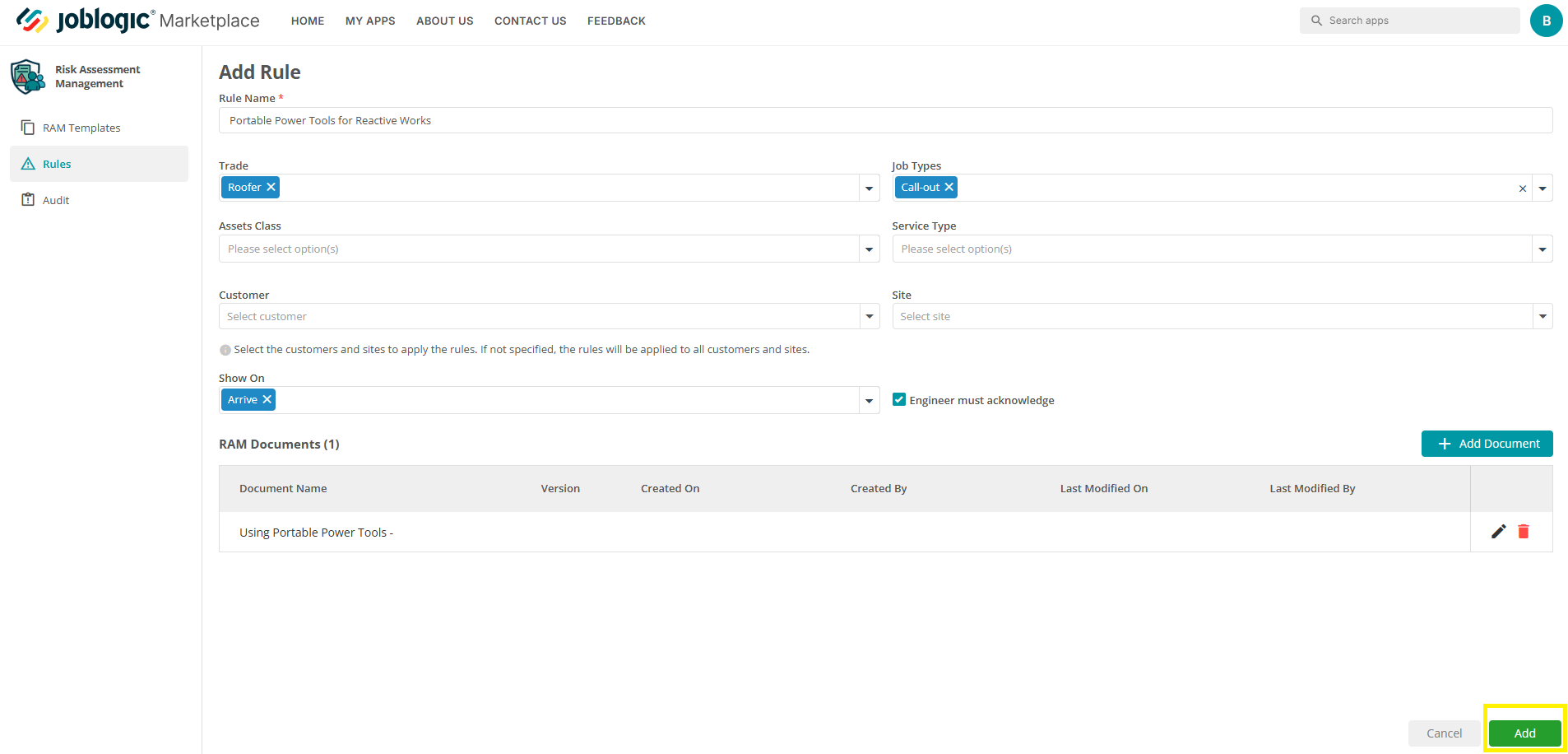
Task: Edit the Using Portable Power Tools document
Action: (1499, 532)
